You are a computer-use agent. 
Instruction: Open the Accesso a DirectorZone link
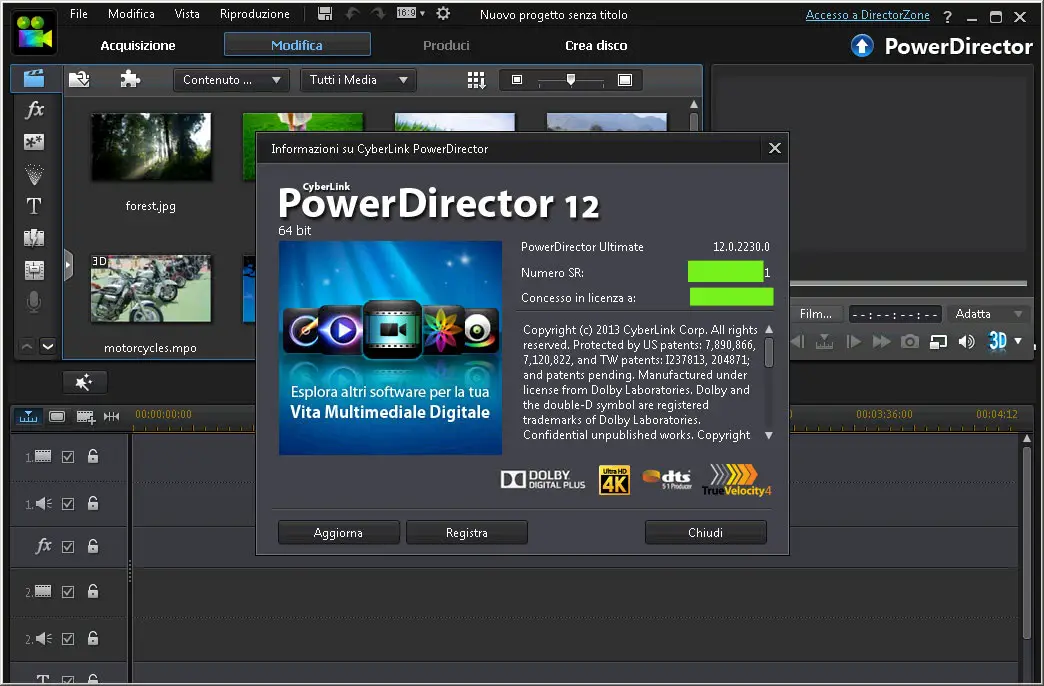pos(868,15)
